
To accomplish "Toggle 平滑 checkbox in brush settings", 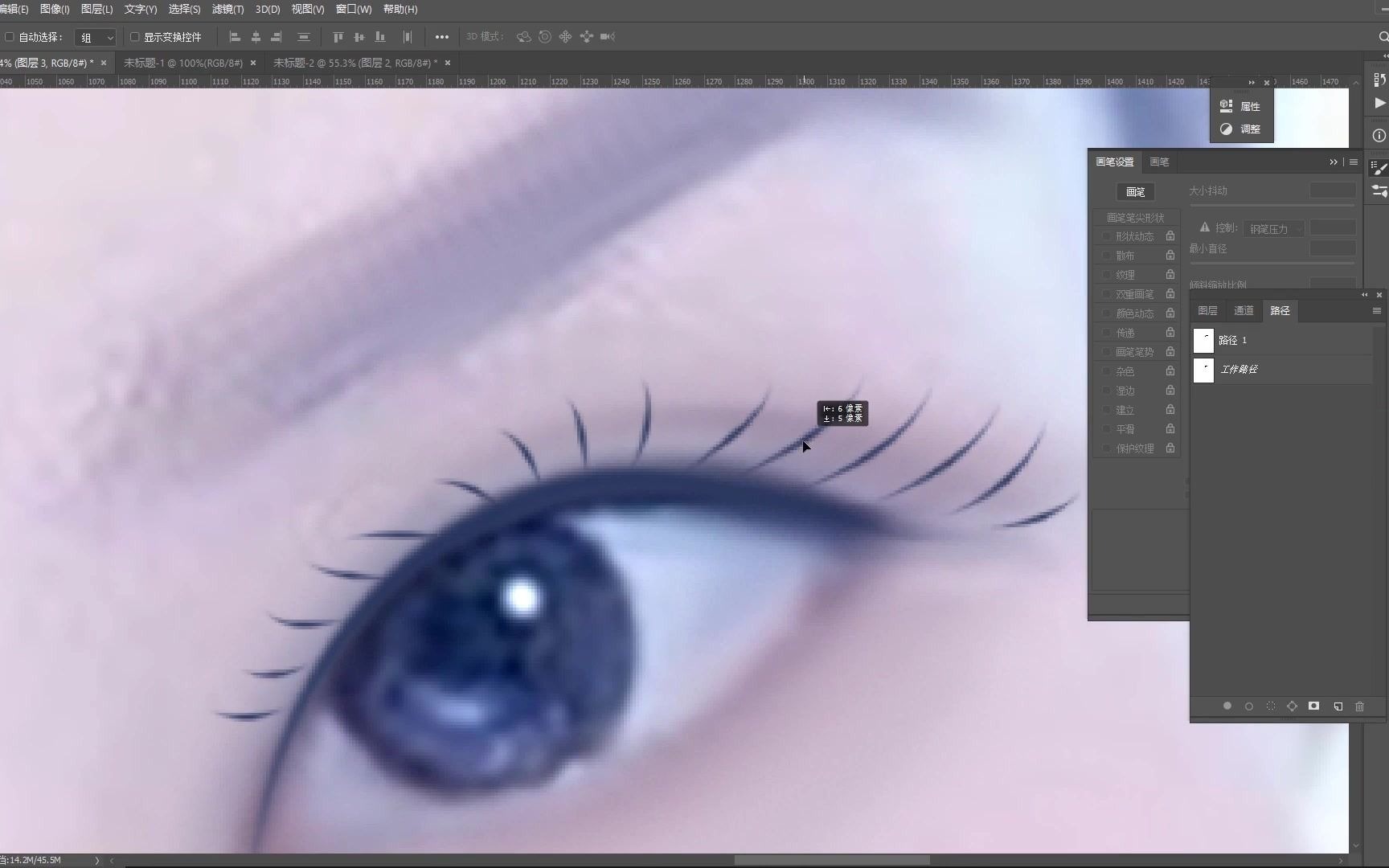I will 1106,429.
